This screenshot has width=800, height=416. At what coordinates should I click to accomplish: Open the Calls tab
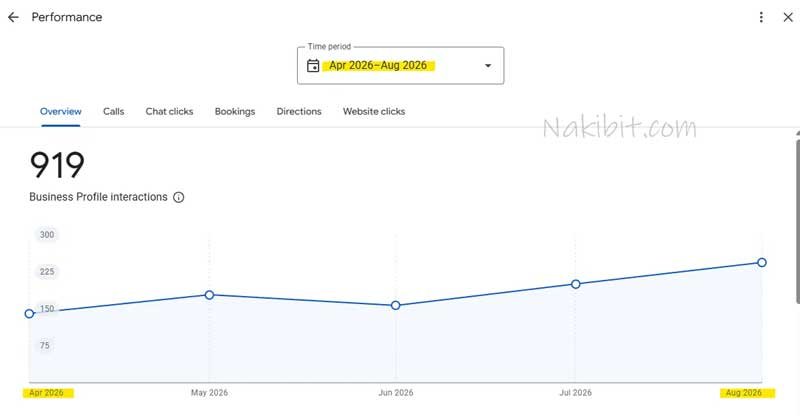(x=113, y=111)
